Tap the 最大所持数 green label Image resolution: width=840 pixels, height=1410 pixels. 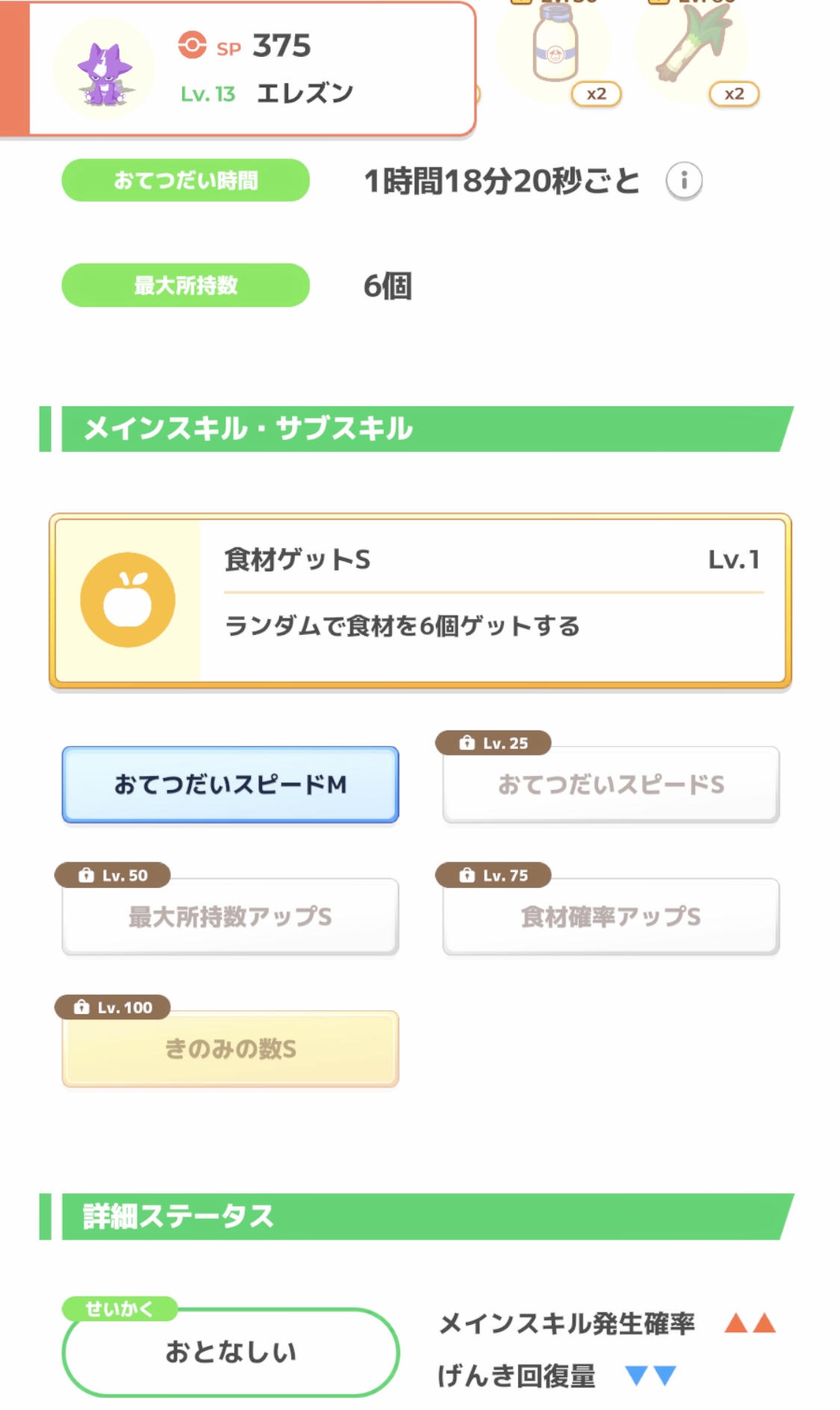point(186,285)
